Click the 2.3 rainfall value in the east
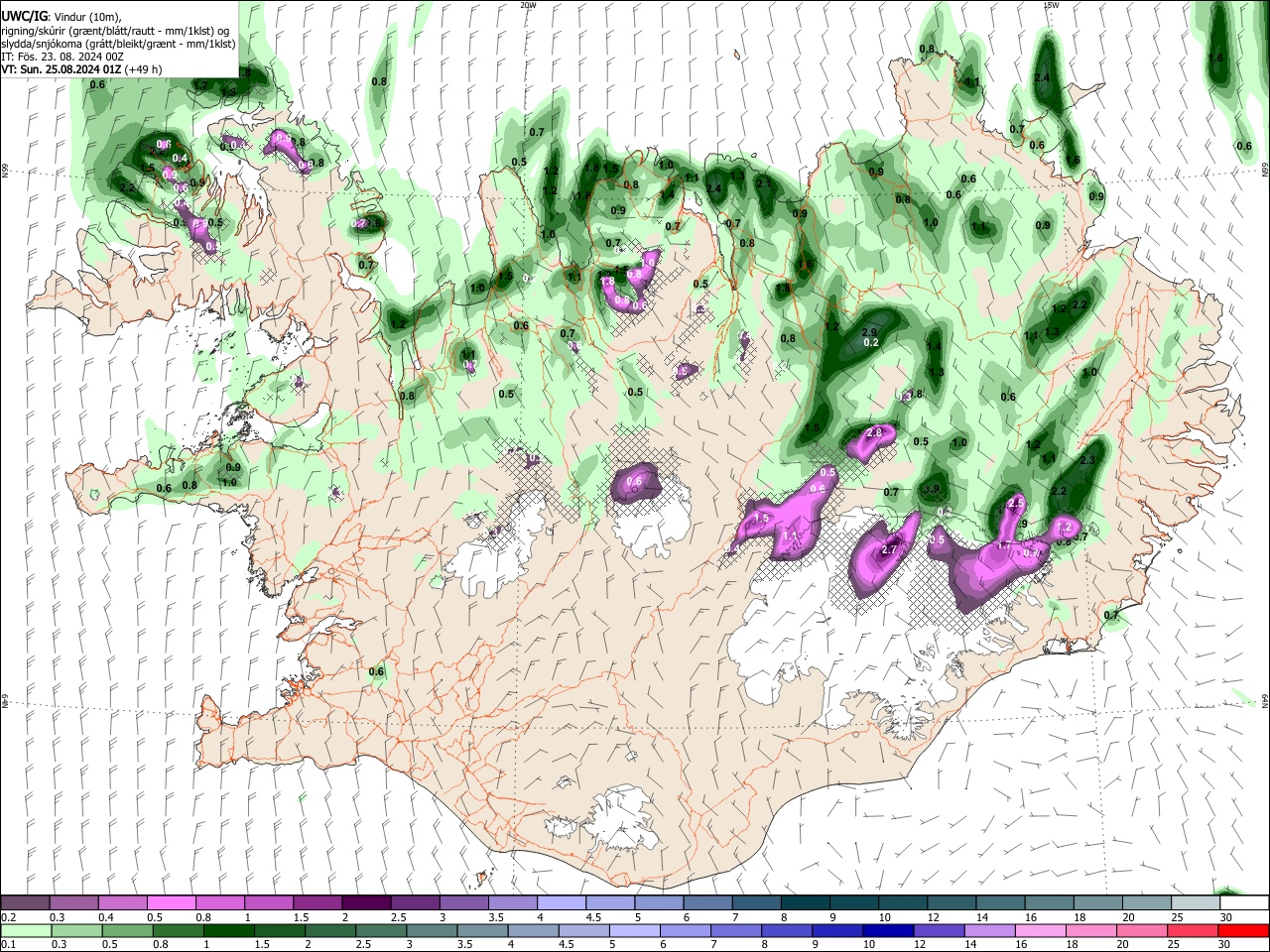This screenshot has width=1270, height=952. tap(1086, 460)
